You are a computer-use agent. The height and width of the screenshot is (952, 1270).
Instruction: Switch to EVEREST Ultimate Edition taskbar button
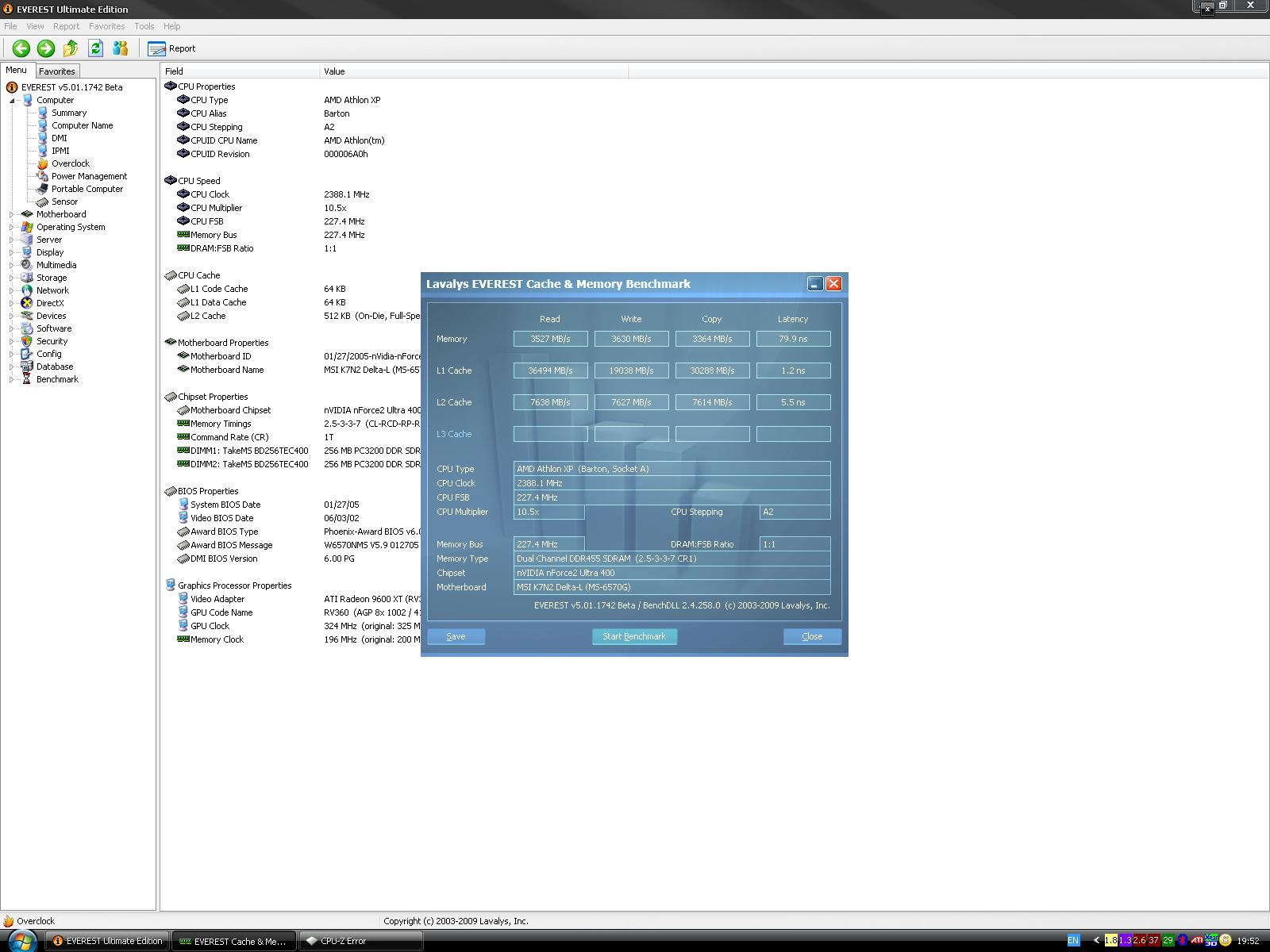tap(107, 941)
